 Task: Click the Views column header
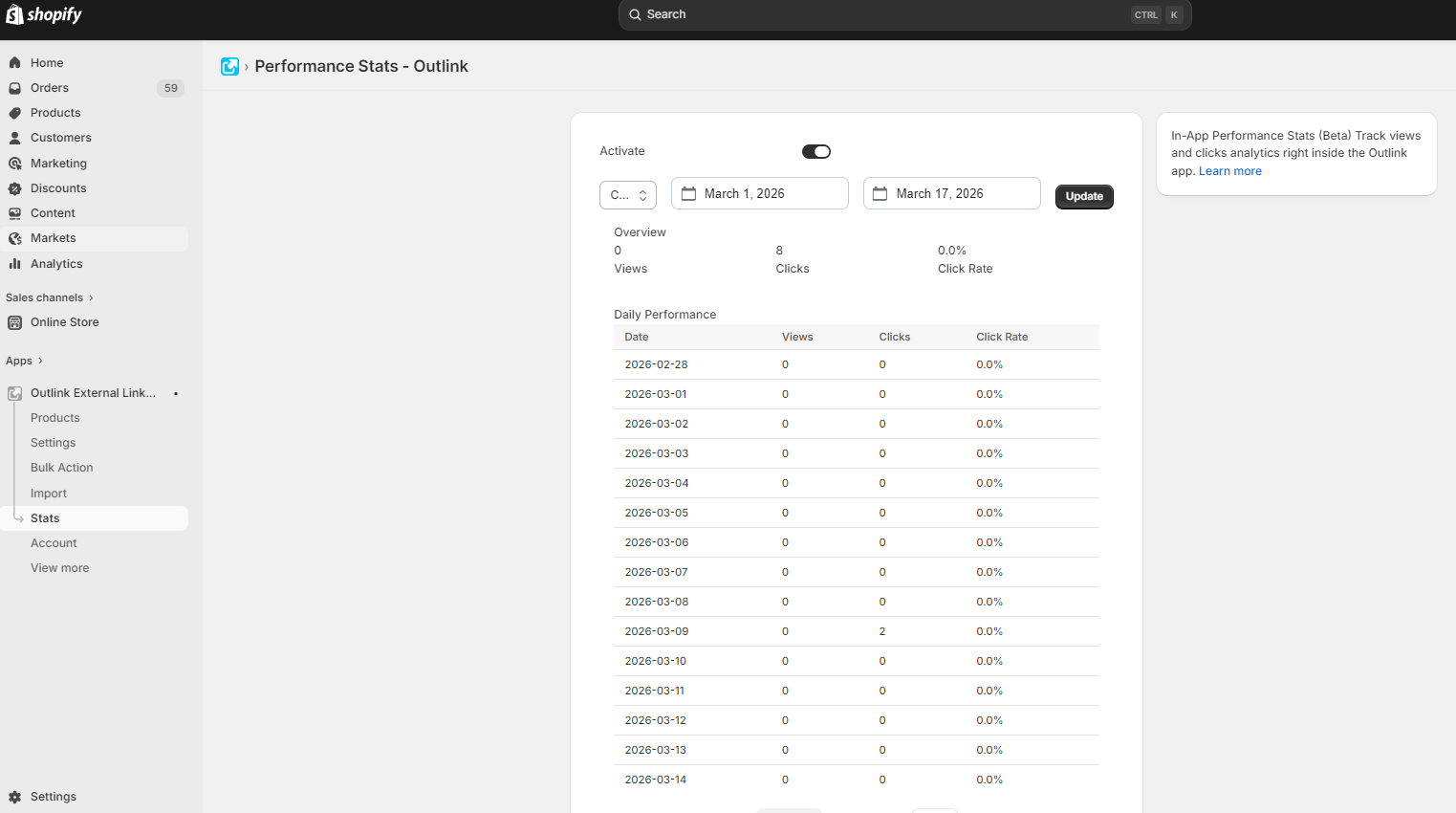(x=797, y=337)
